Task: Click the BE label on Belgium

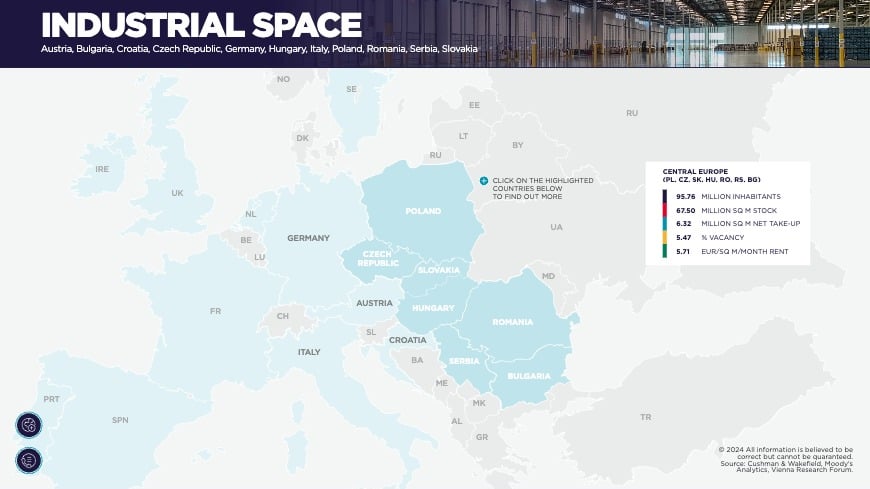Action: (246, 240)
